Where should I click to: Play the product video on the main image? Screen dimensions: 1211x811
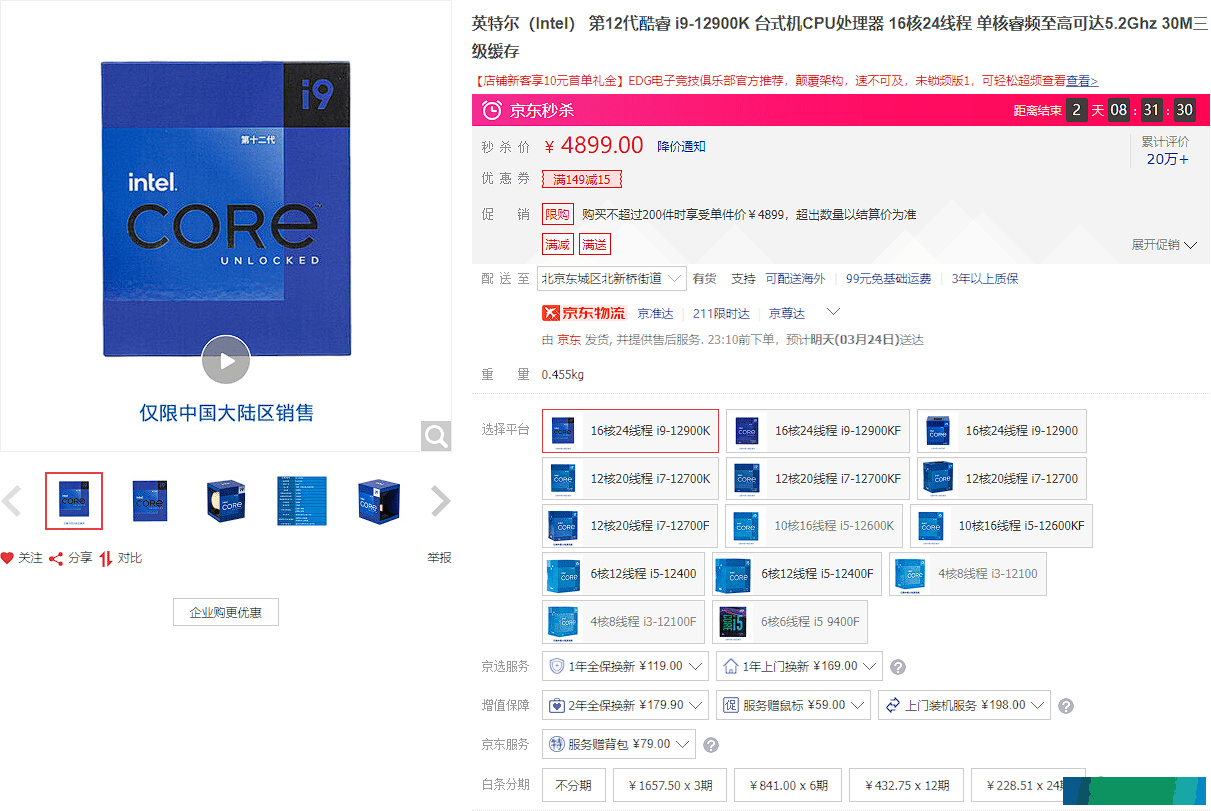[x=225, y=360]
